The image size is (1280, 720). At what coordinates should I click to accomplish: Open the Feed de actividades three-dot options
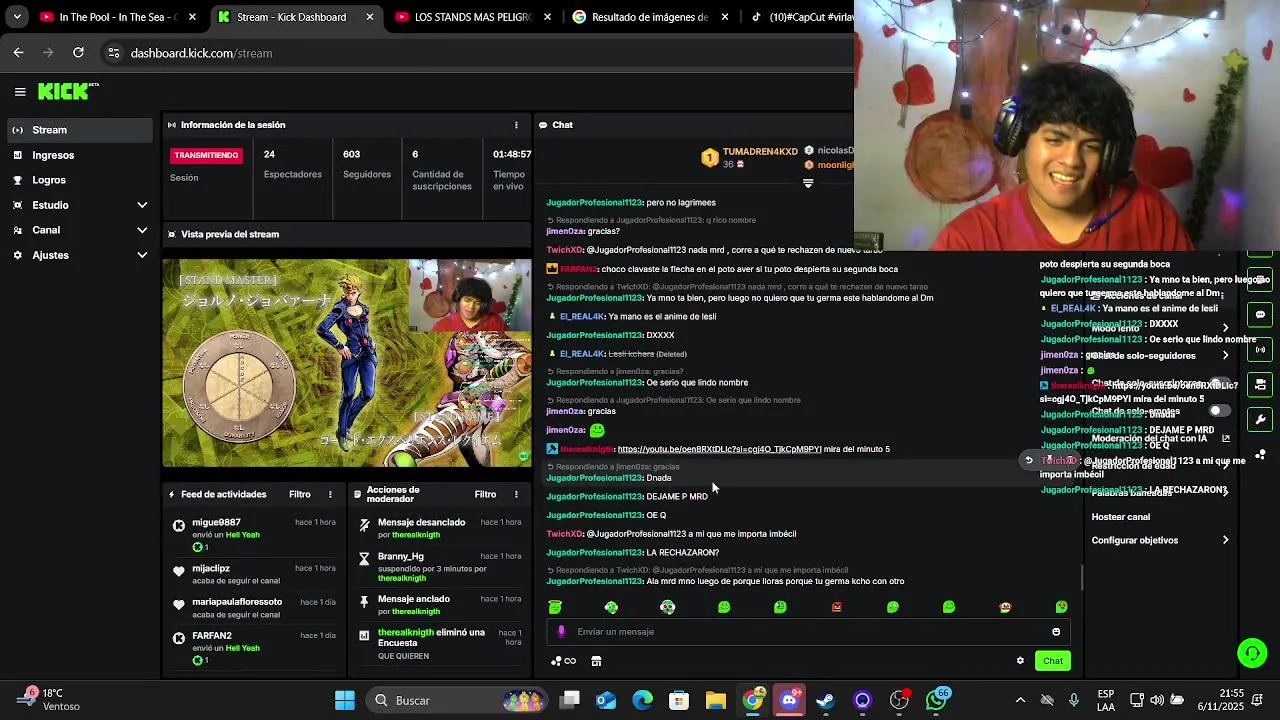tap(330, 494)
